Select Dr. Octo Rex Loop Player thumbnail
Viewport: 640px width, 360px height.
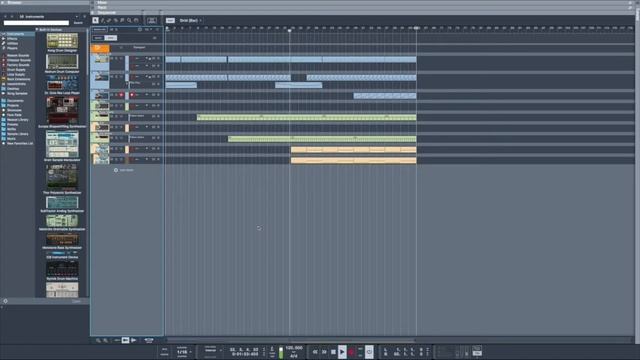tap(62, 83)
